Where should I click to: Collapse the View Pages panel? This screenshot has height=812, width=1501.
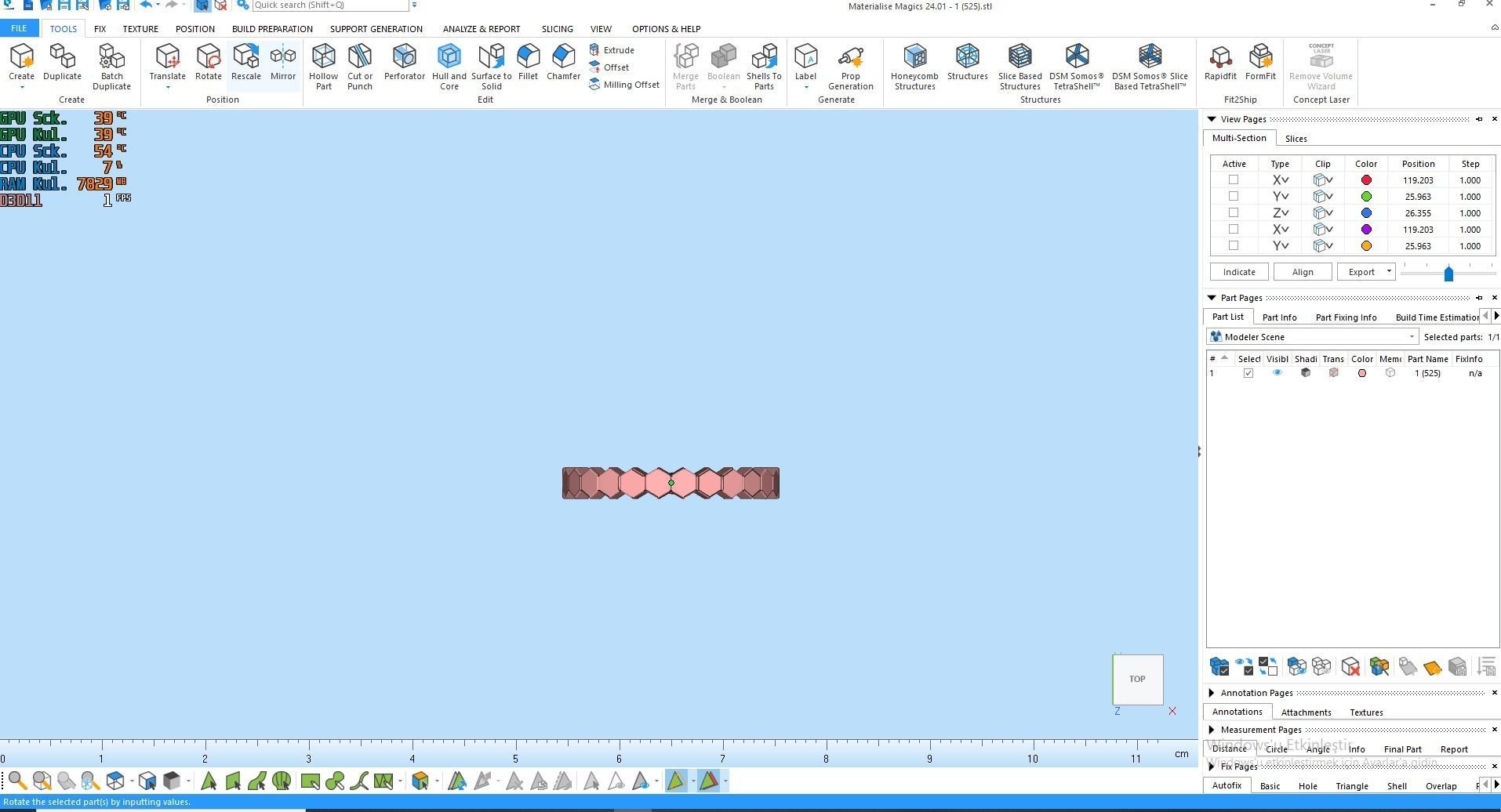[x=1212, y=119]
